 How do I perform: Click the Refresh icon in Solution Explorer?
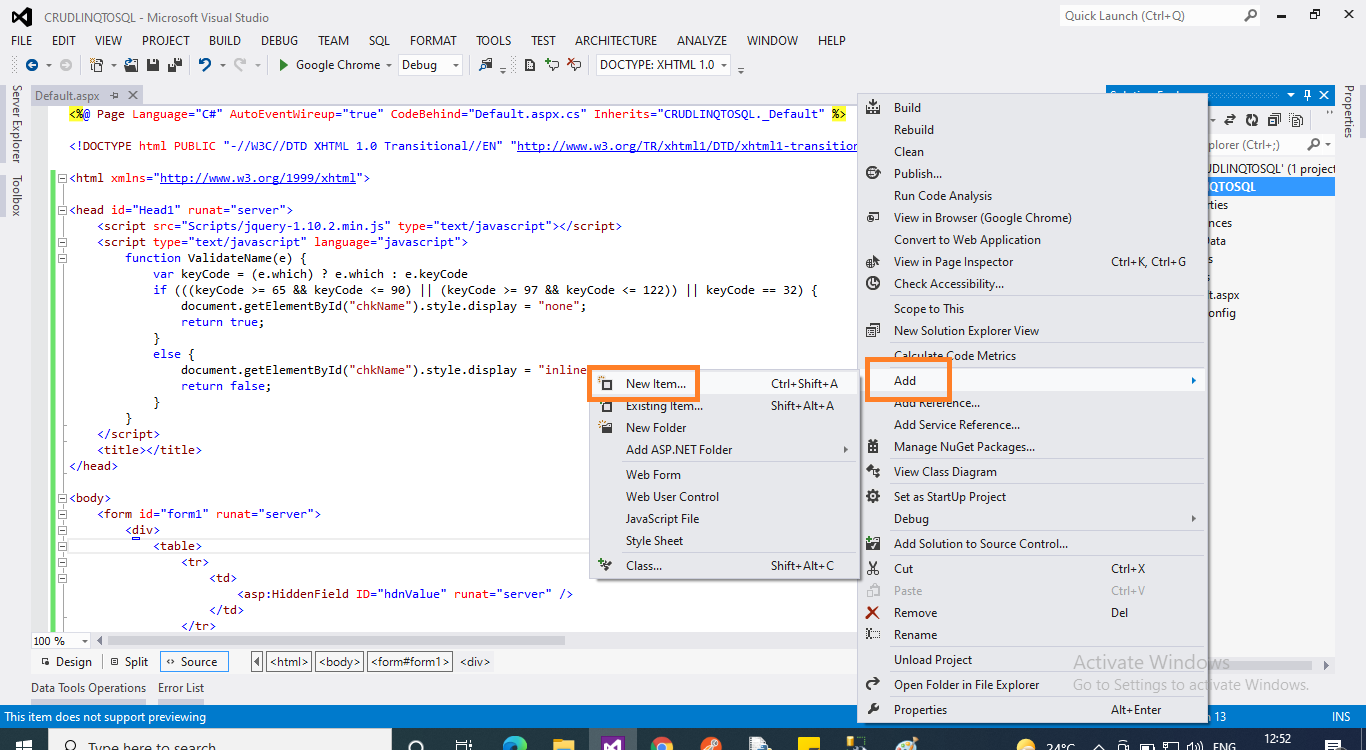(x=1253, y=120)
